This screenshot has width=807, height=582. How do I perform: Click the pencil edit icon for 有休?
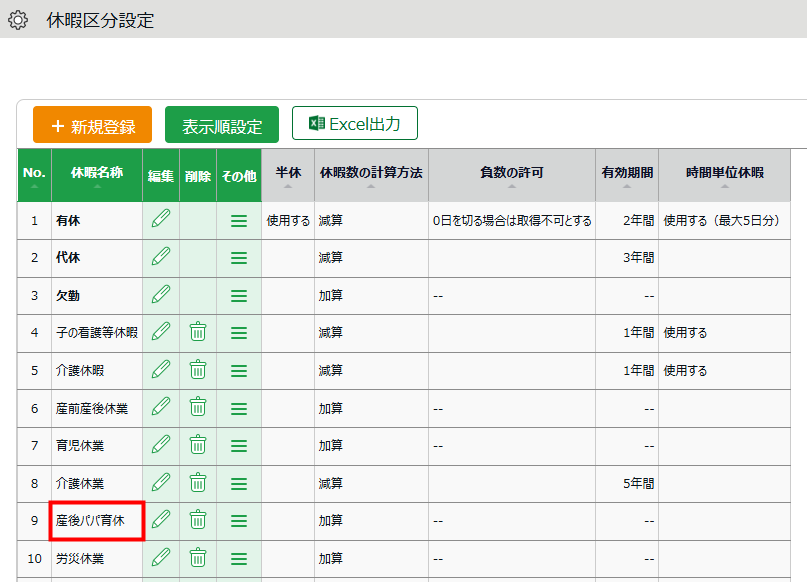pyautogui.click(x=160, y=220)
